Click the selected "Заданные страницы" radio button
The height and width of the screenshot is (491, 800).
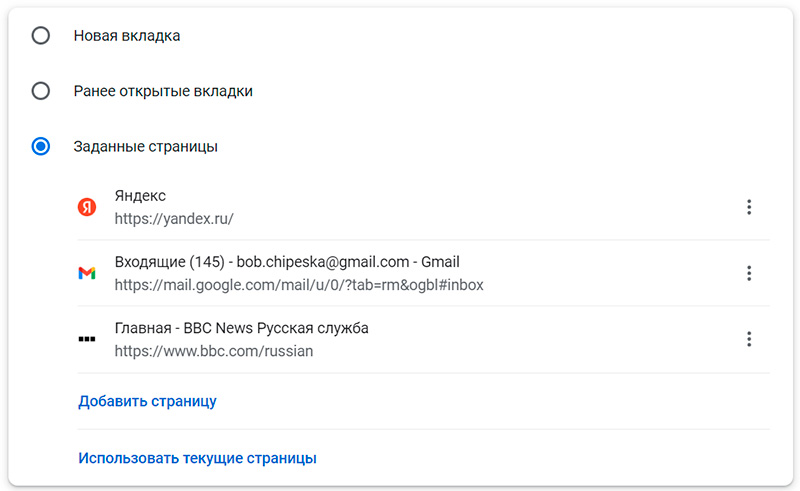(41, 146)
